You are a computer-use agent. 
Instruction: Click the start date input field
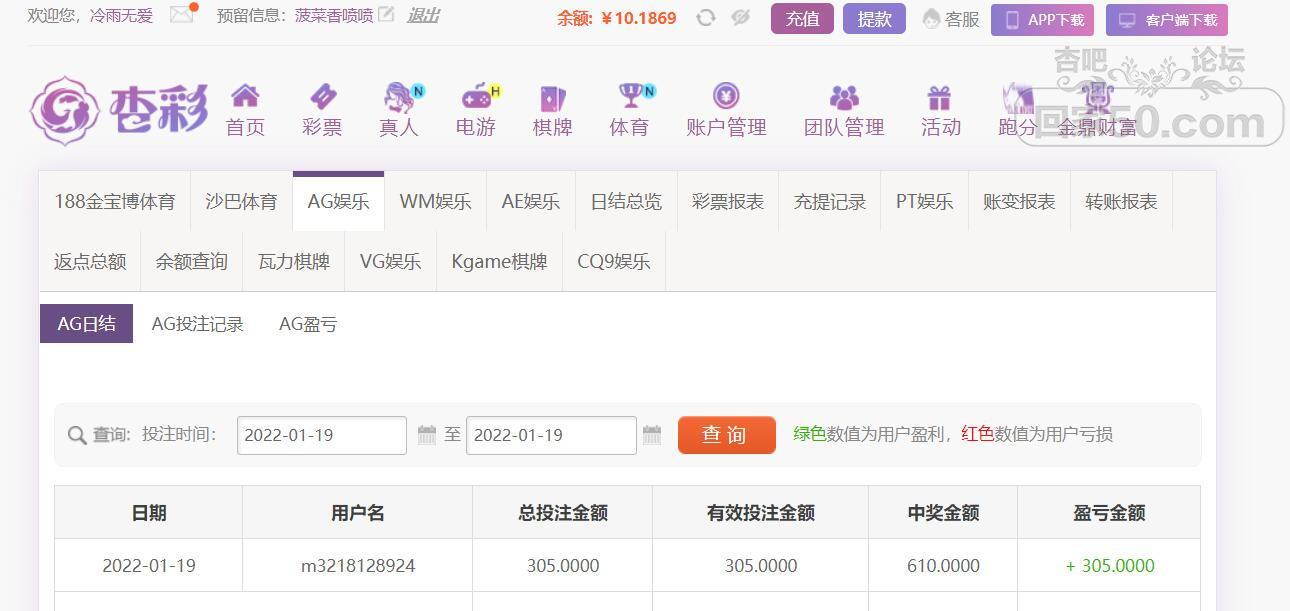tap(322, 435)
